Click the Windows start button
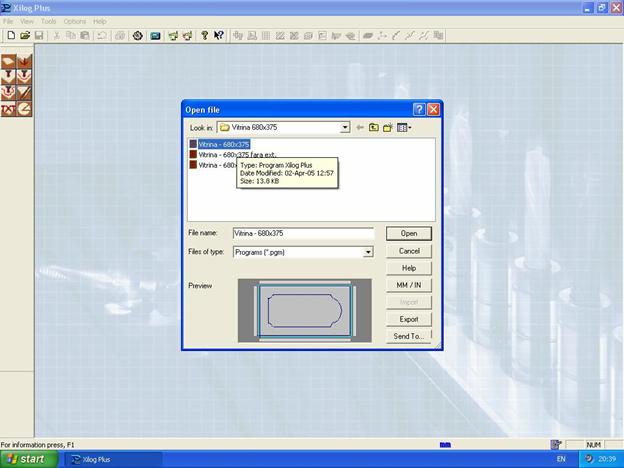 click(27, 459)
